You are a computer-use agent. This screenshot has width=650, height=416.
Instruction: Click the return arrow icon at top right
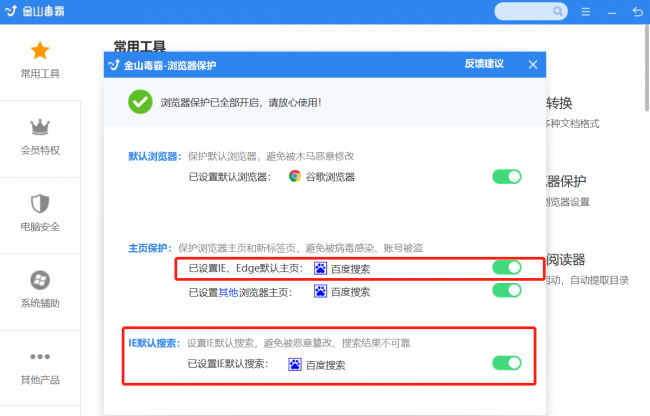(x=638, y=12)
